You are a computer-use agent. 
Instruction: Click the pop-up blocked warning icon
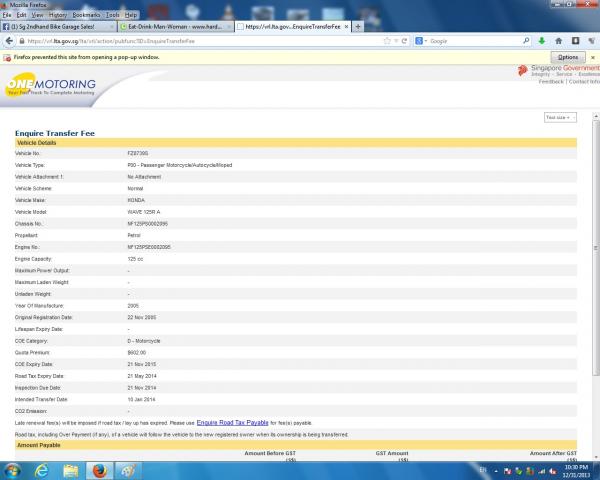[x=7, y=57]
